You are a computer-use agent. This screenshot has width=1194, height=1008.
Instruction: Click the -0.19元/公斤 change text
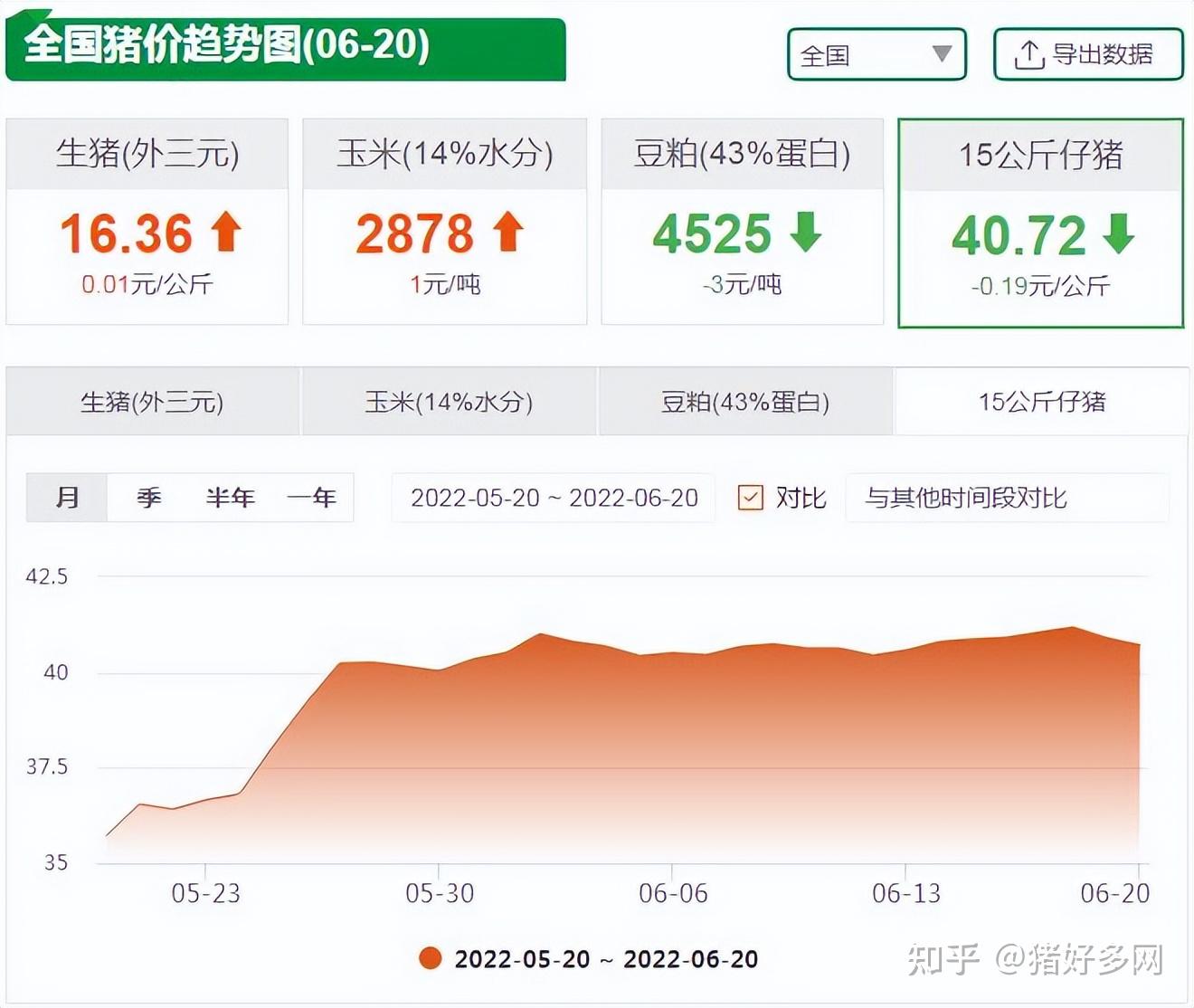(x=1041, y=286)
